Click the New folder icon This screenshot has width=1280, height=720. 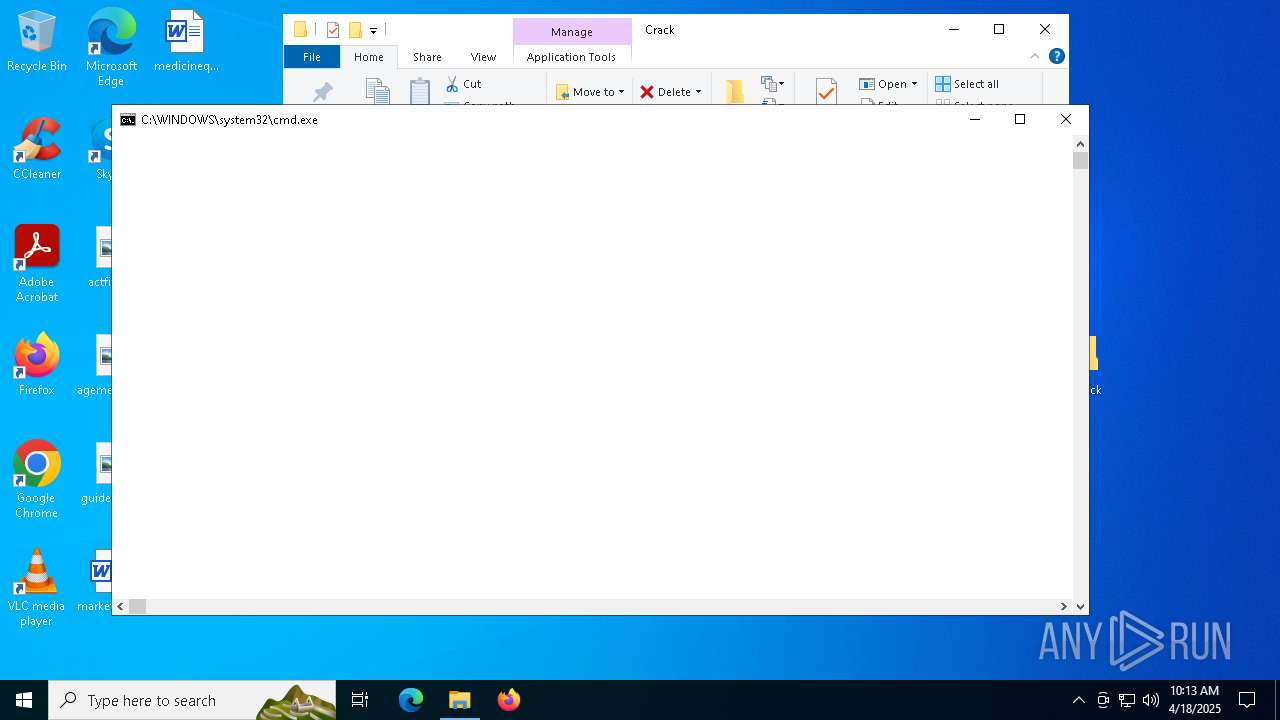734,92
